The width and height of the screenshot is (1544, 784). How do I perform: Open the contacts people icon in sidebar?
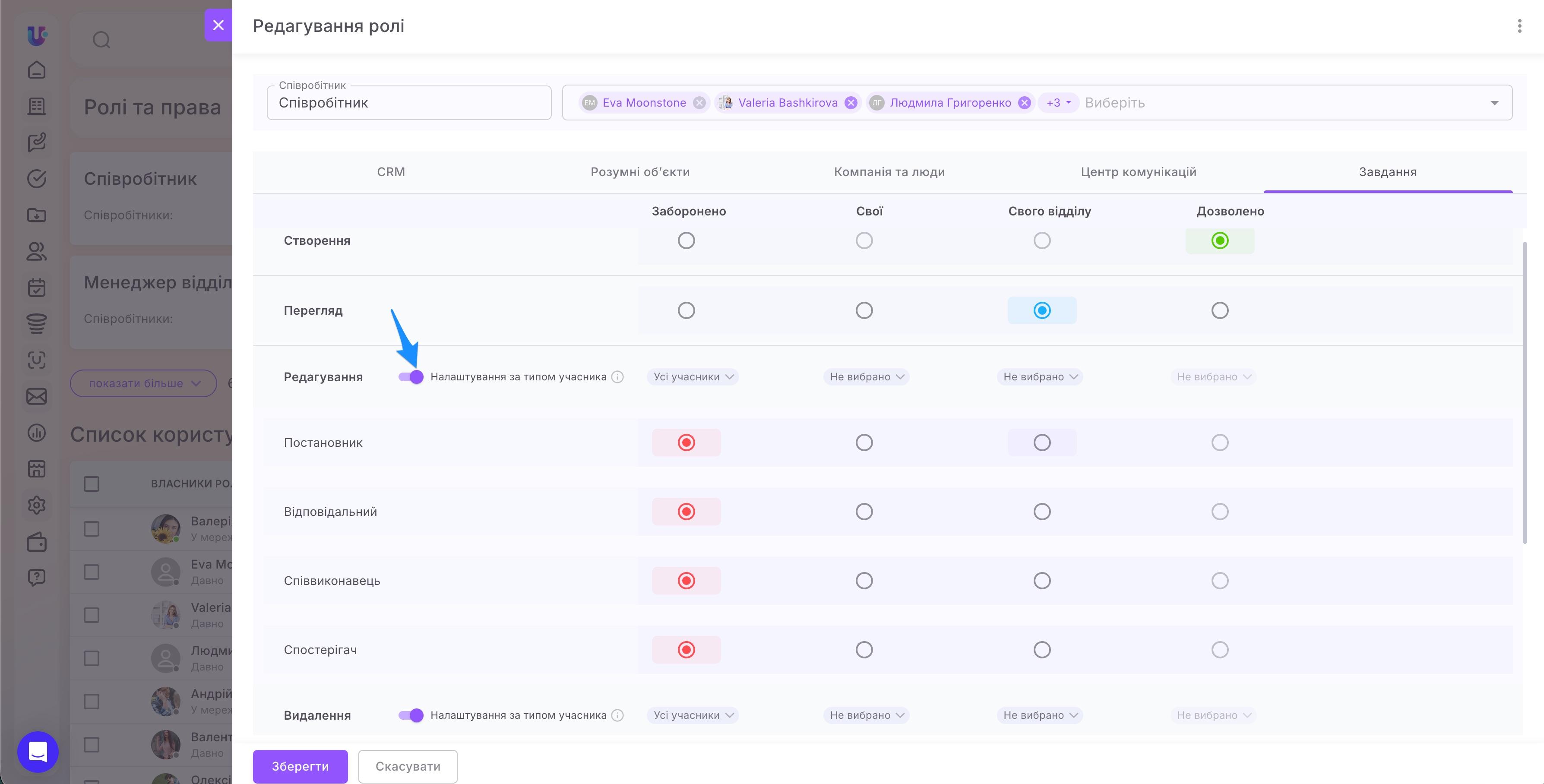pyautogui.click(x=37, y=251)
